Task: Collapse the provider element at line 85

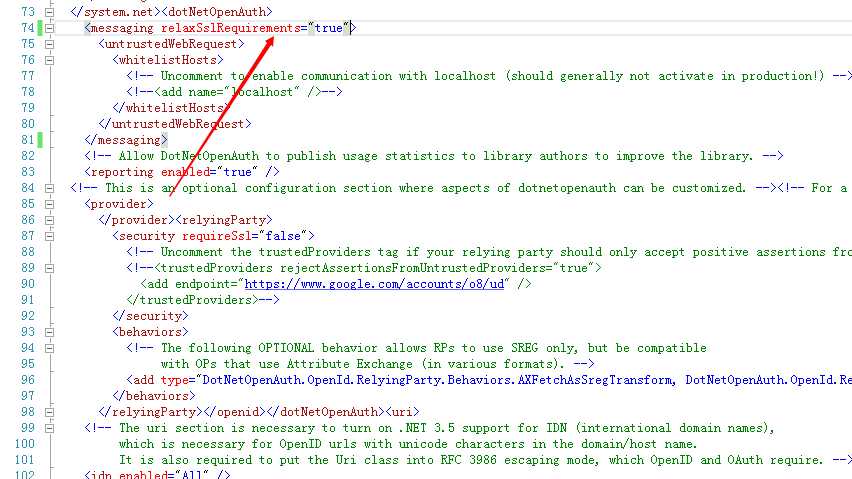Action: (49, 204)
